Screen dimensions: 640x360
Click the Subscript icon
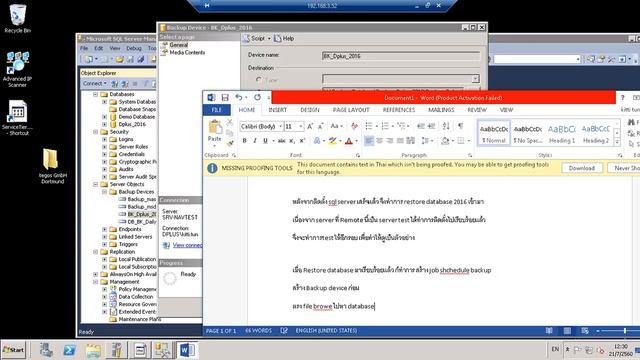[x=292, y=141]
